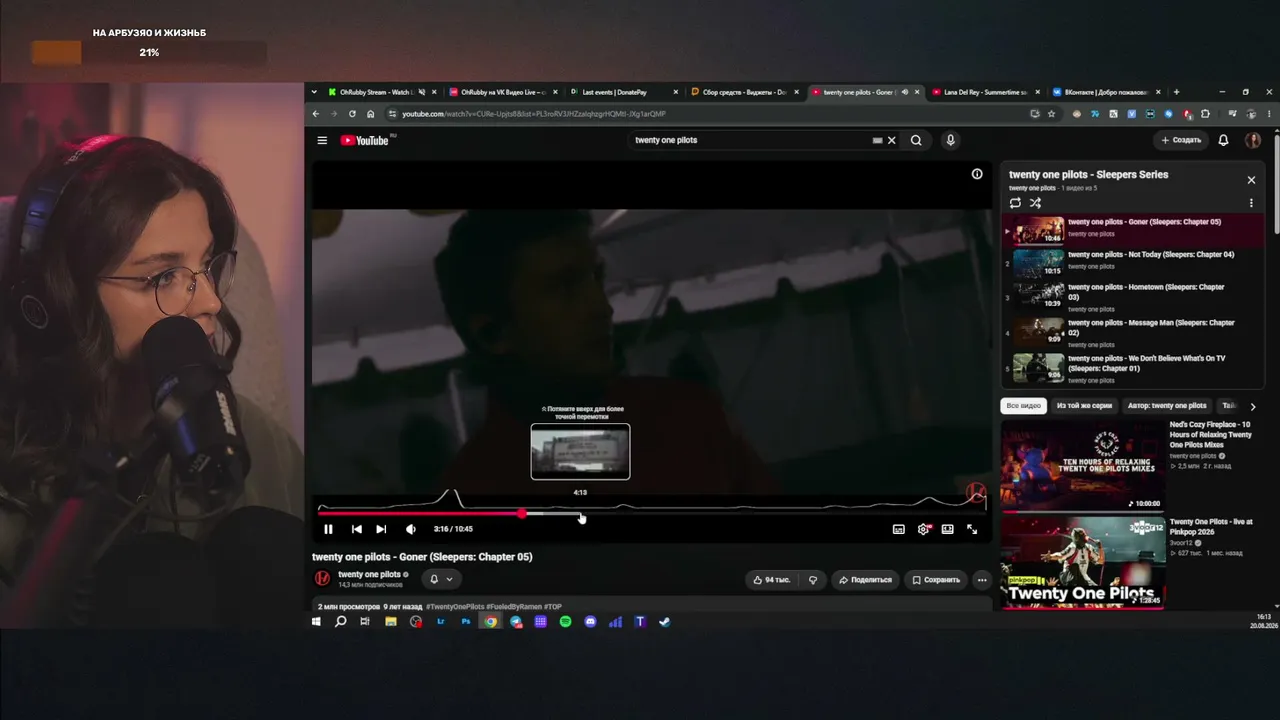This screenshot has height=720, width=1280.
Task: Switch to the 'Сбор средств - Виджеты' tab
Action: click(x=745, y=92)
